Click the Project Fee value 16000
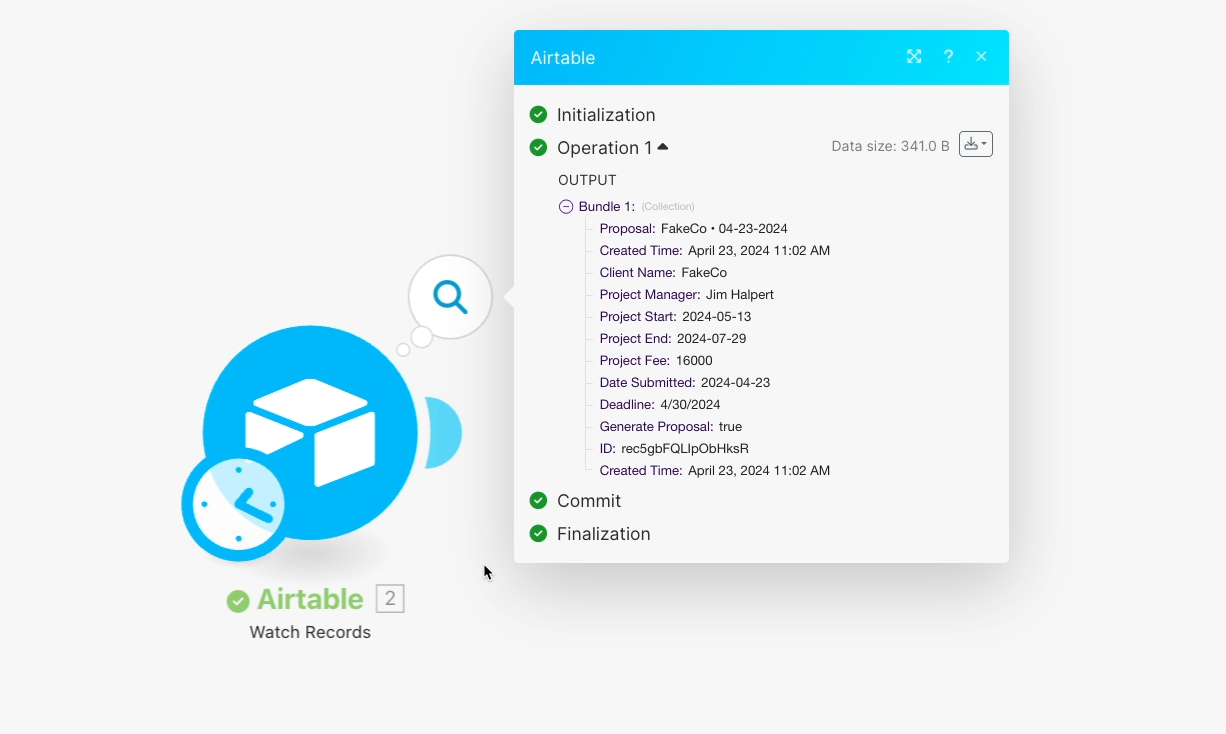The height and width of the screenshot is (734, 1226). [x=694, y=360]
